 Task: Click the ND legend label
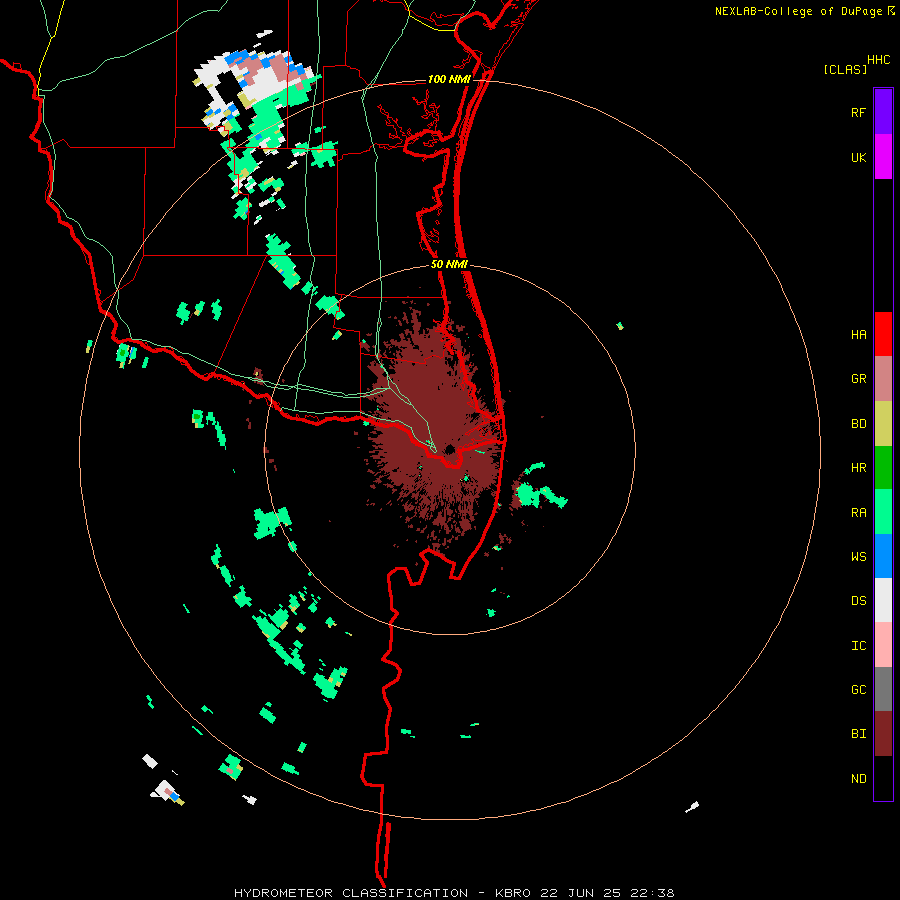pos(858,778)
